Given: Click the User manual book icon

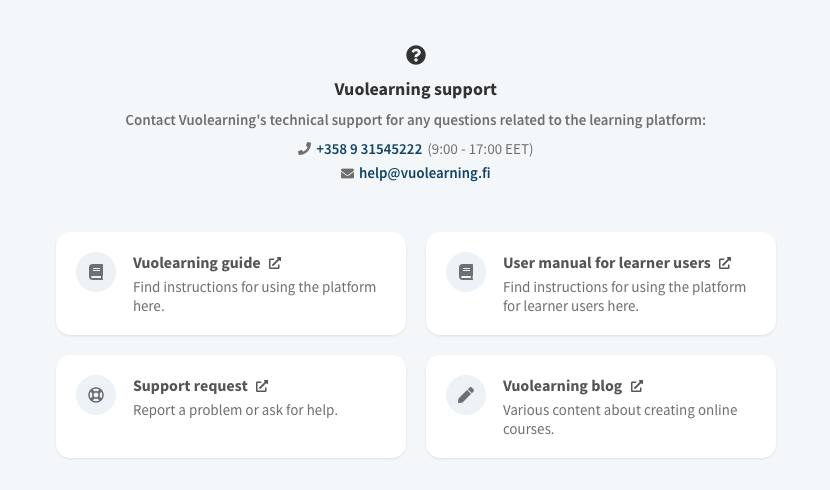Looking at the screenshot, I should [x=466, y=272].
